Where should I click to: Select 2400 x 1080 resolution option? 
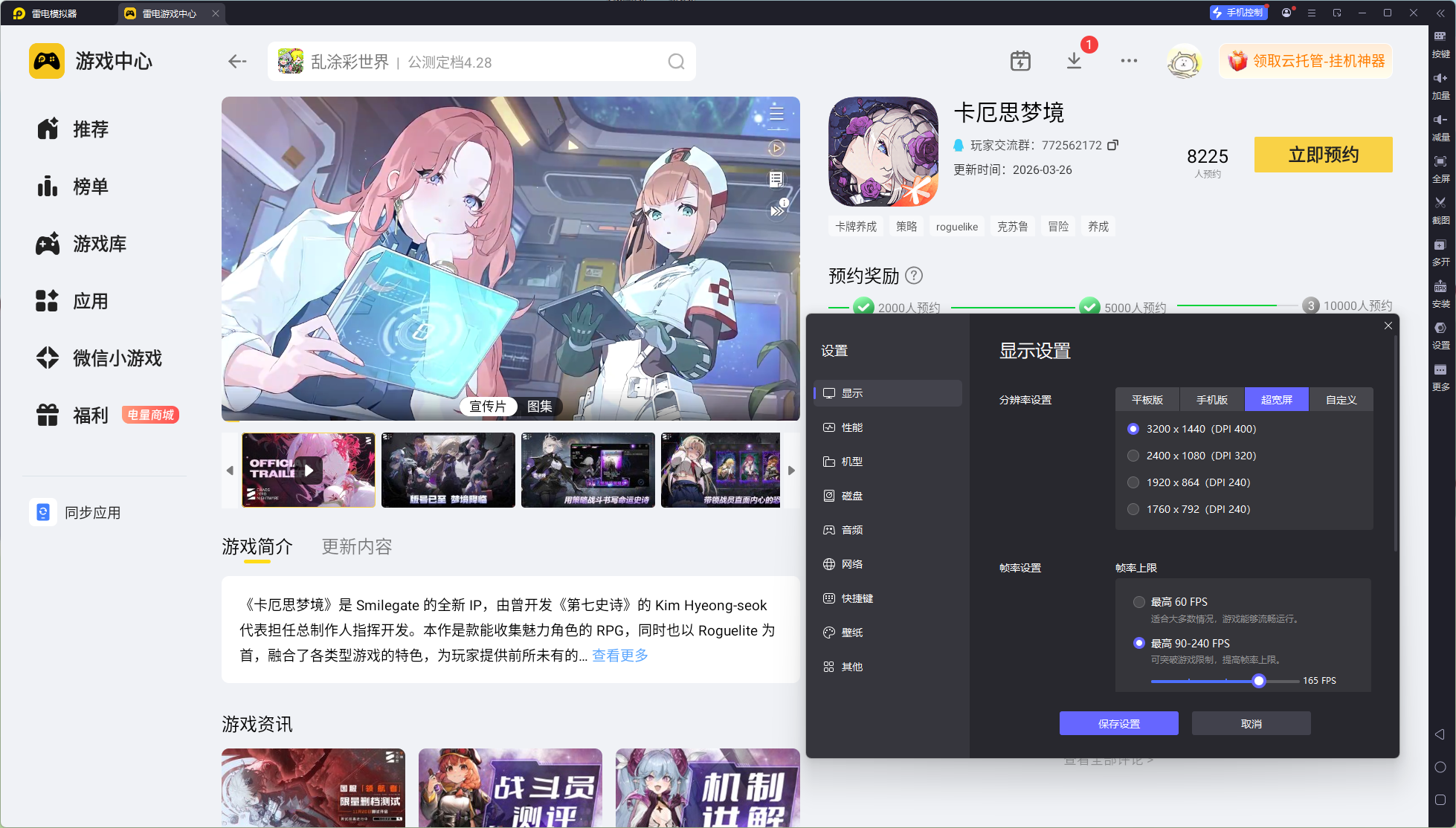(x=1133, y=456)
